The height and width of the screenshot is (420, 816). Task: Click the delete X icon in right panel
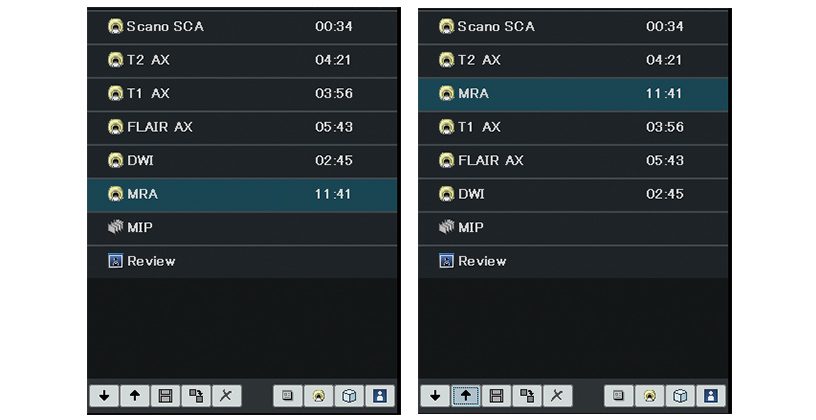pos(556,396)
